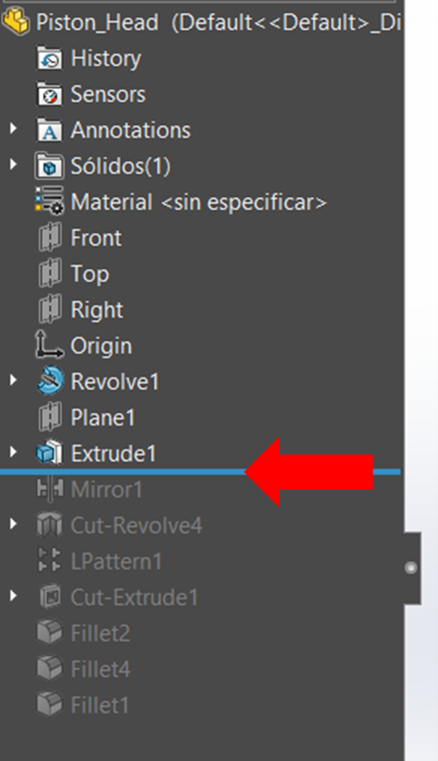Expand the Sólidos(1) folder
Viewport: 438px width, 761px height.
coord(14,165)
